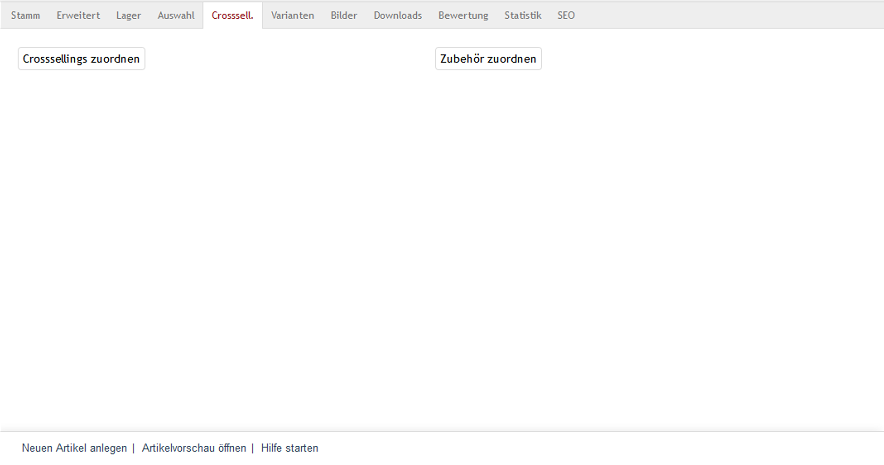Image resolution: width=884 pixels, height=465 pixels.
Task: Open the Erweitert tab
Action: [x=78, y=16]
